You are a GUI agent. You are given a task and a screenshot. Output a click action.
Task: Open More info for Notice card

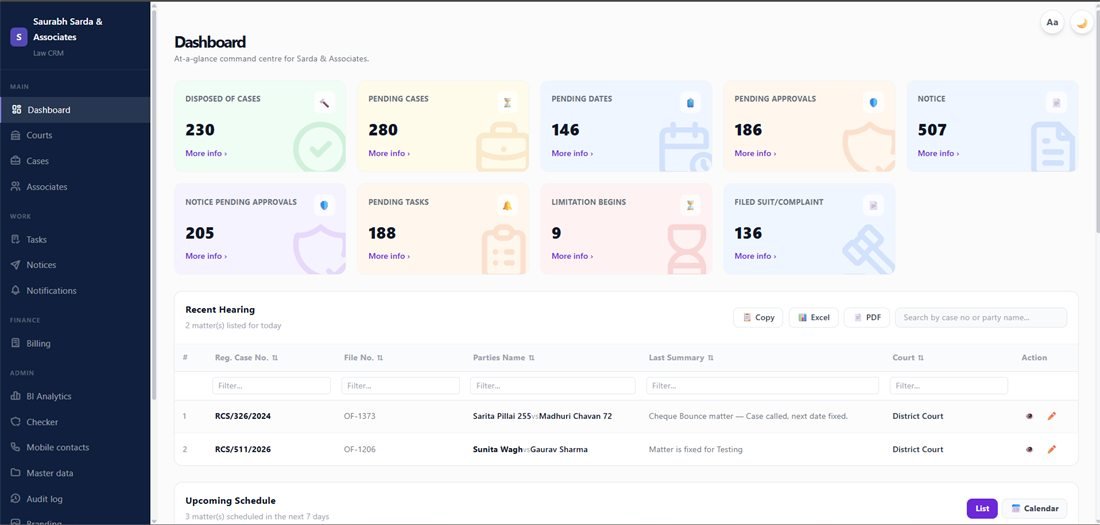(938, 153)
